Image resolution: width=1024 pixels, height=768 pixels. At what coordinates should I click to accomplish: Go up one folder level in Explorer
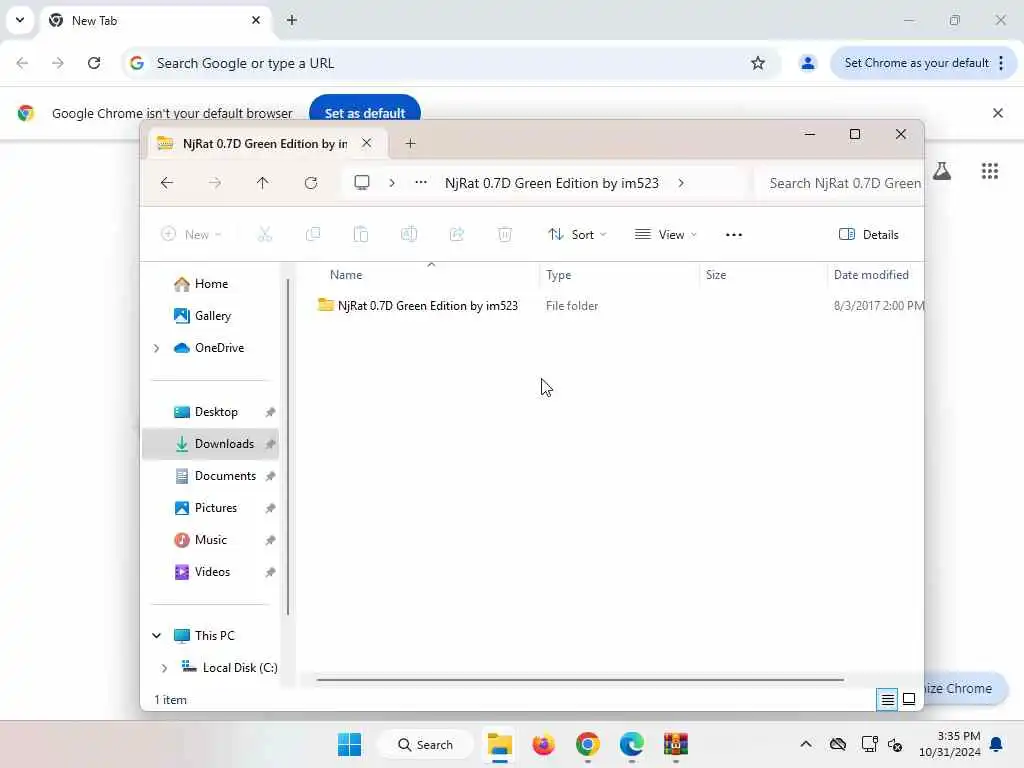point(263,183)
